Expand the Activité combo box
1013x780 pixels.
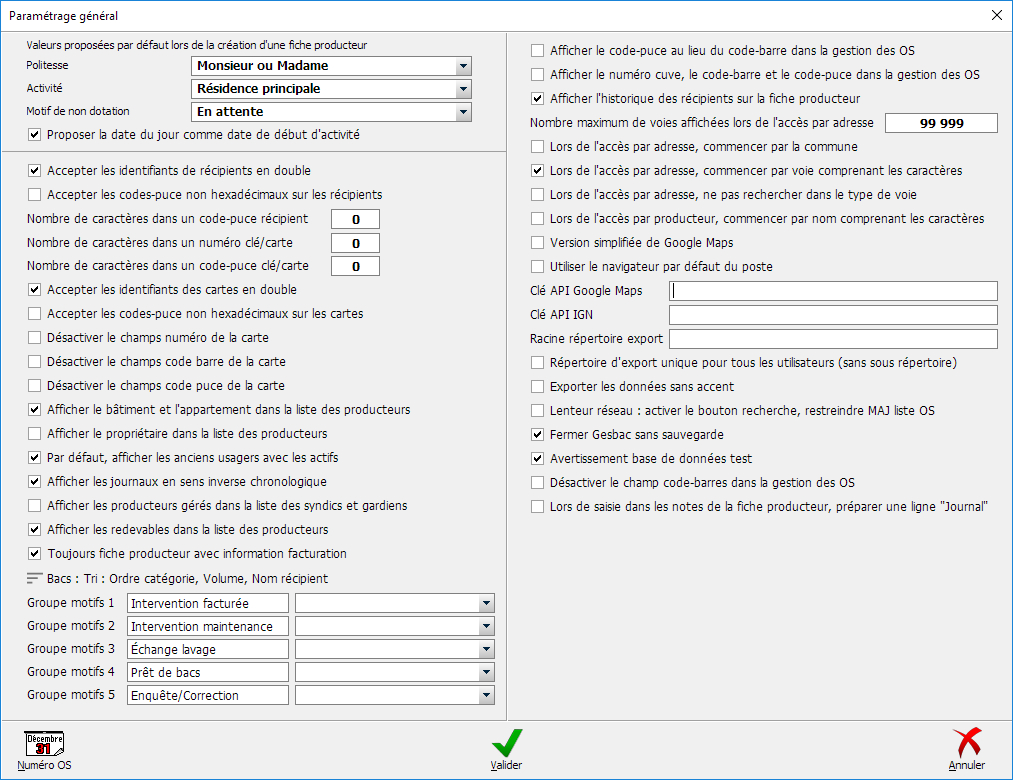pyautogui.click(x=462, y=89)
